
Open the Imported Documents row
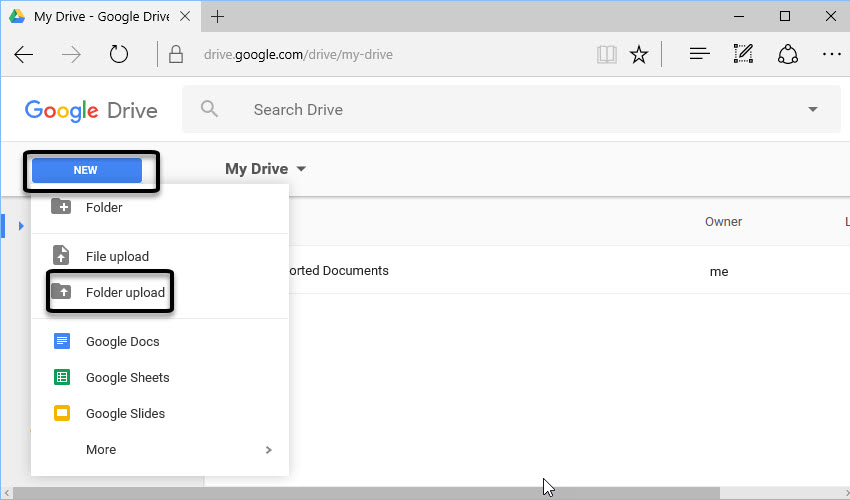(x=569, y=271)
